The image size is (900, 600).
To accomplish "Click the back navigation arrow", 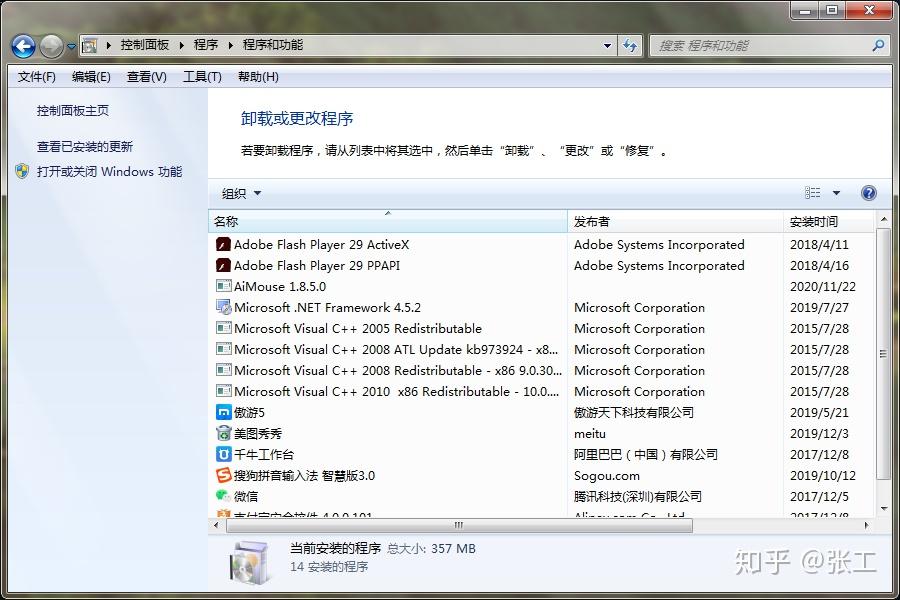I will [x=22, y=45].
